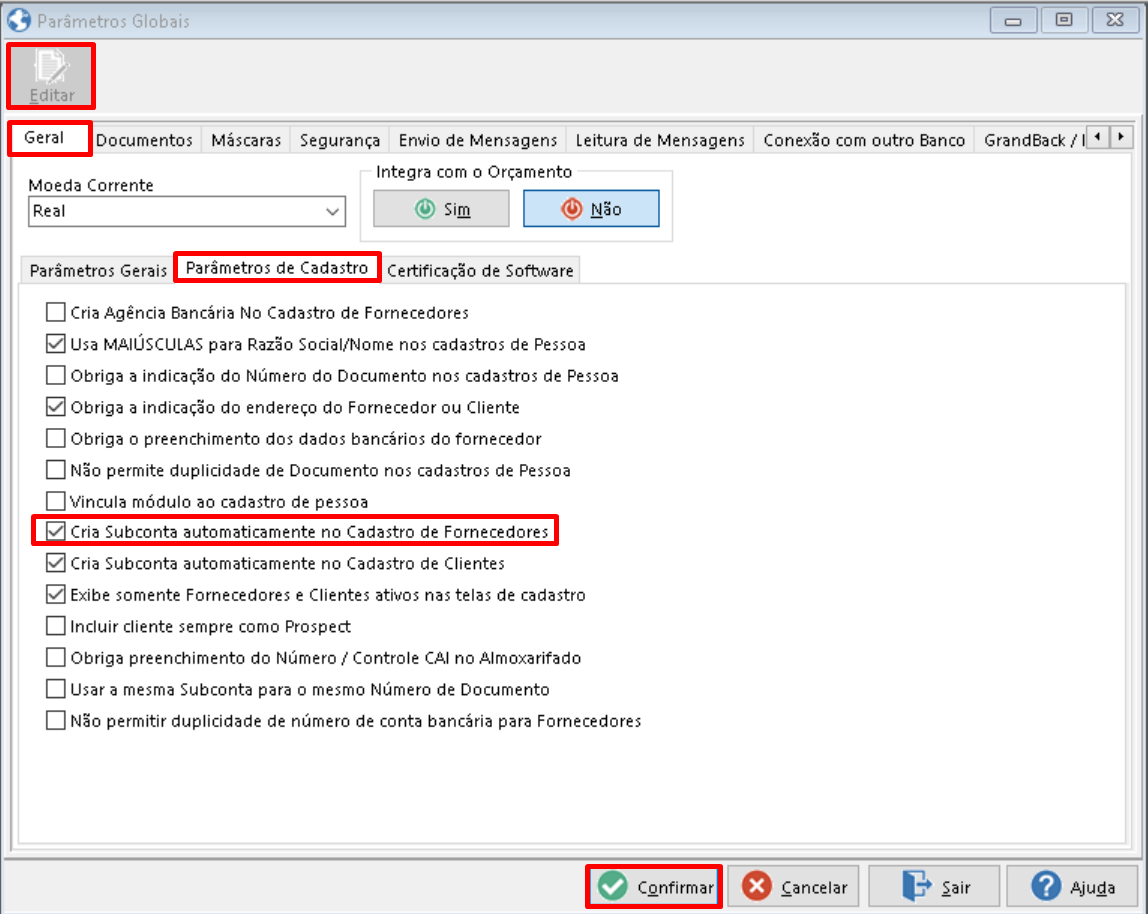Select the Parâmetros de Cadastro sub-tab

point(277,267)
